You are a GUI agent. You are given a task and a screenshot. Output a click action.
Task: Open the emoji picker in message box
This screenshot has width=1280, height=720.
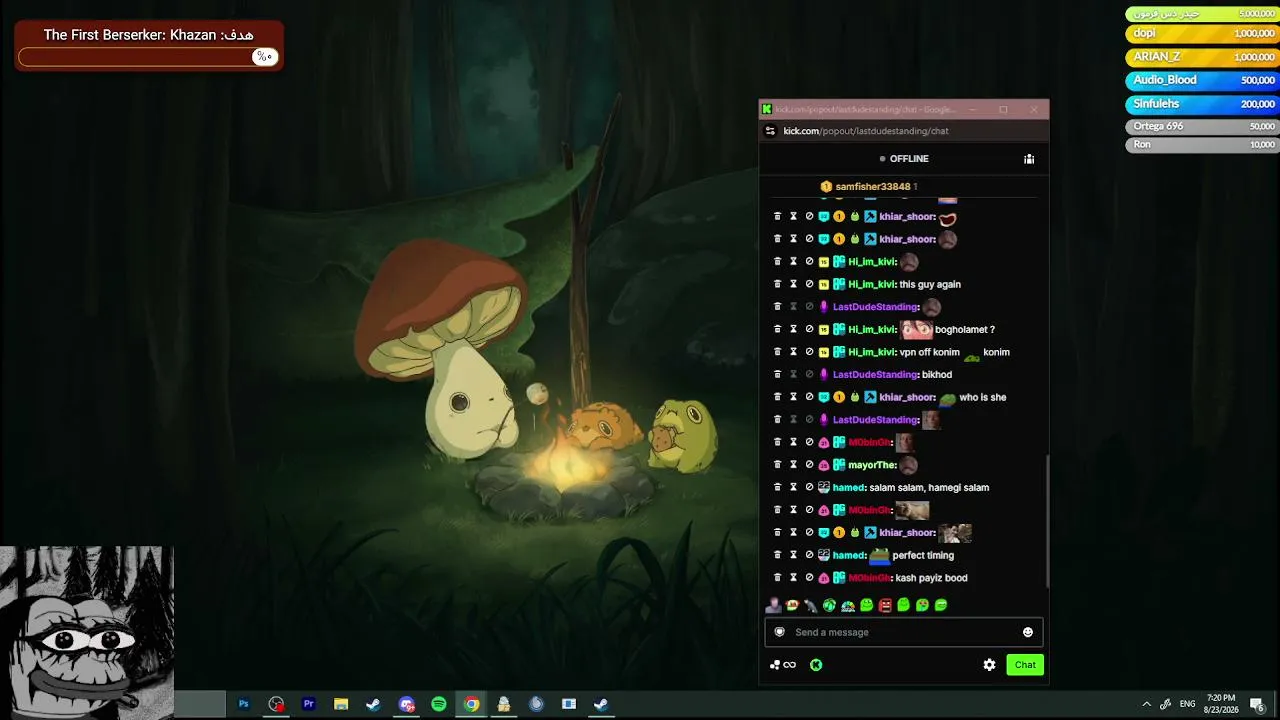[1028, 632]
